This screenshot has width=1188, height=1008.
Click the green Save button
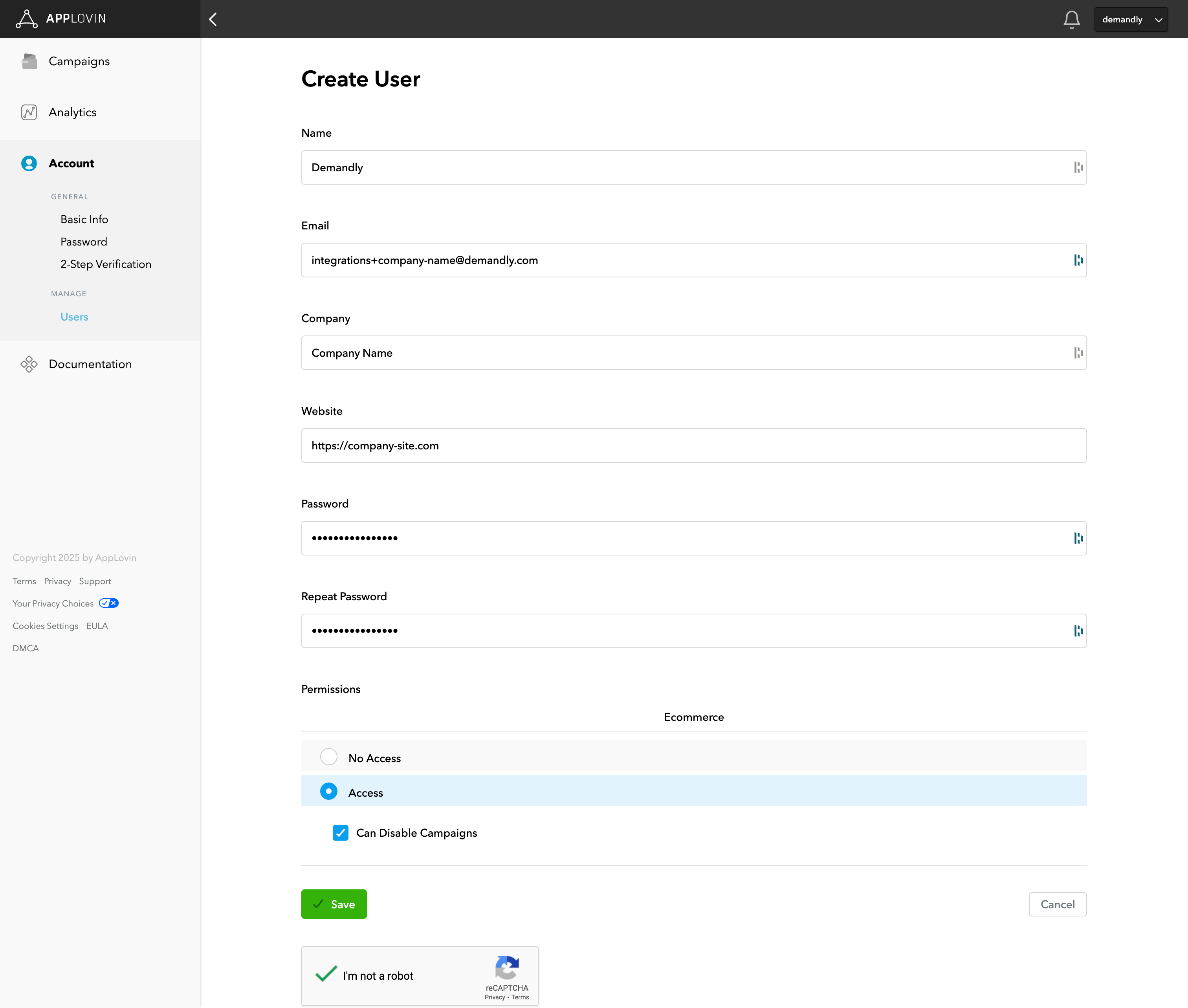click(x=334, y=904)
